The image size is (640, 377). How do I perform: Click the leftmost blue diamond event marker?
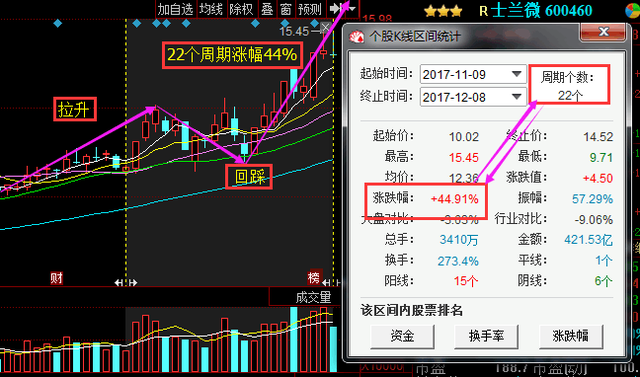coord(58,23)
